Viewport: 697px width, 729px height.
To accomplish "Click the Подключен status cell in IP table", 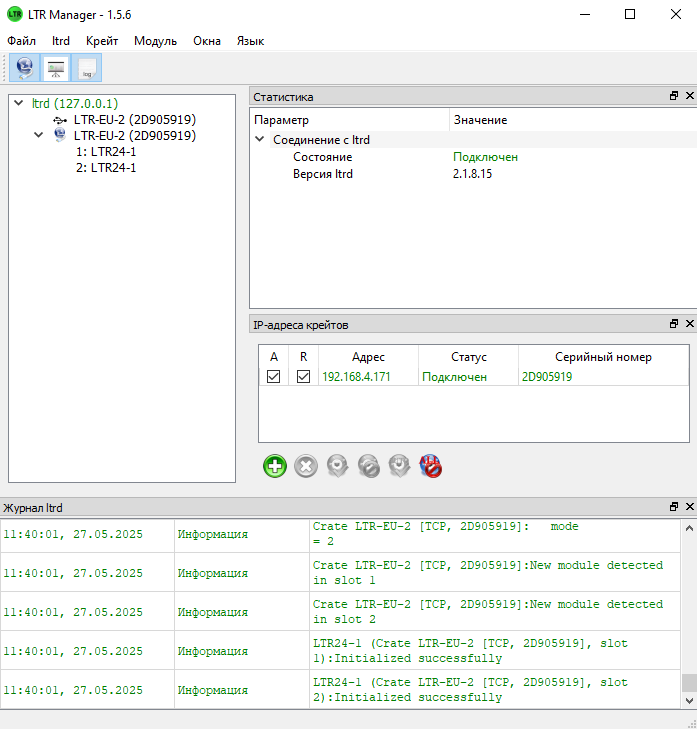I will click(468, 377).
